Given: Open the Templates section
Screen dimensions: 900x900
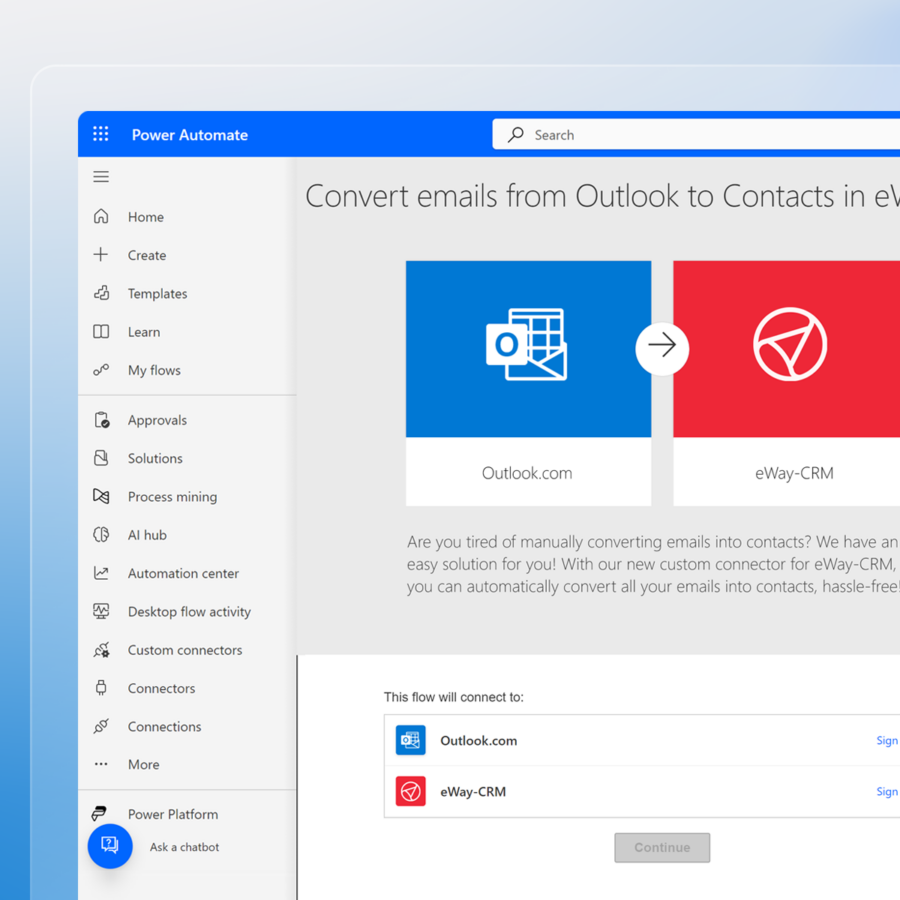Looking at the screenshot, I should [158, 293].
